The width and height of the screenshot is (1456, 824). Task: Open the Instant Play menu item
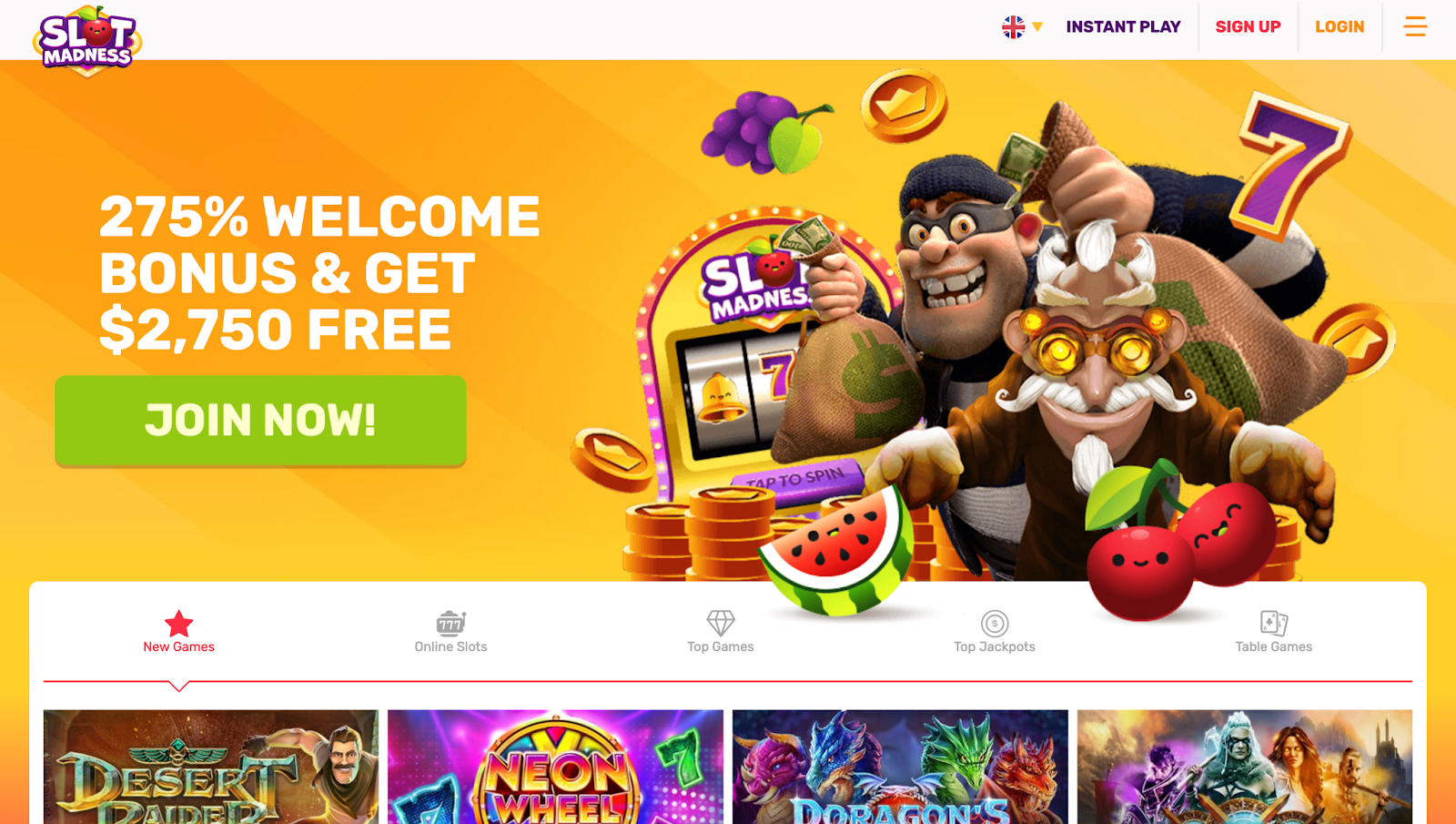1123,27
